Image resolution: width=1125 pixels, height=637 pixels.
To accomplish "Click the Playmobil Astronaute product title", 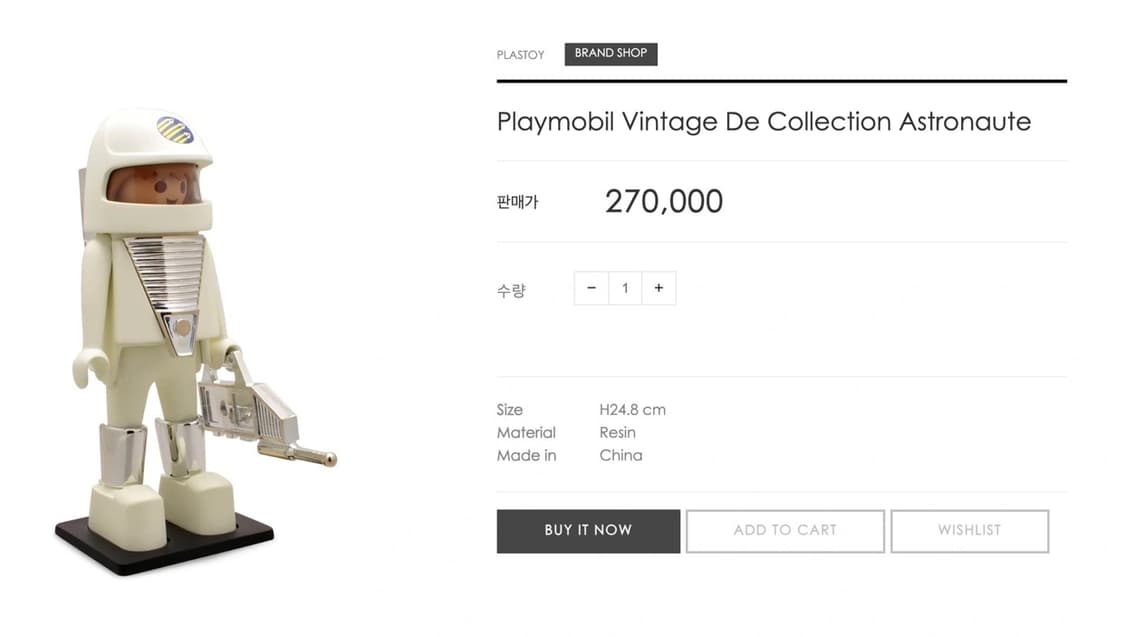I will pos(763,122).
